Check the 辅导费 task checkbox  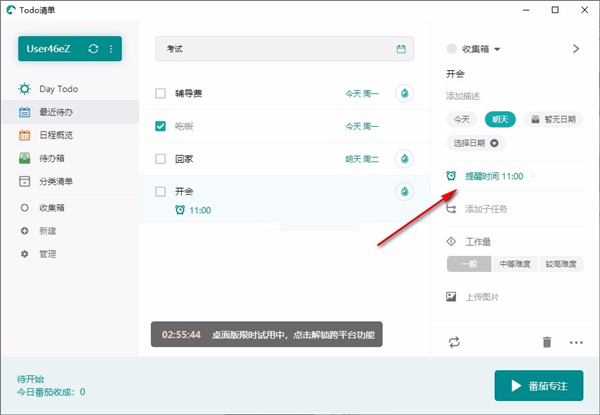point(161,94)
